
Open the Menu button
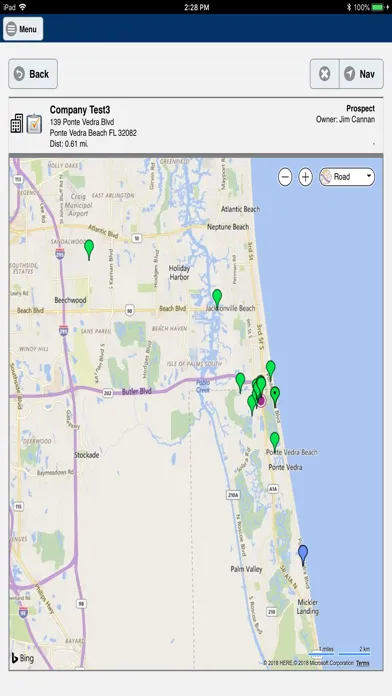(23, 29)
